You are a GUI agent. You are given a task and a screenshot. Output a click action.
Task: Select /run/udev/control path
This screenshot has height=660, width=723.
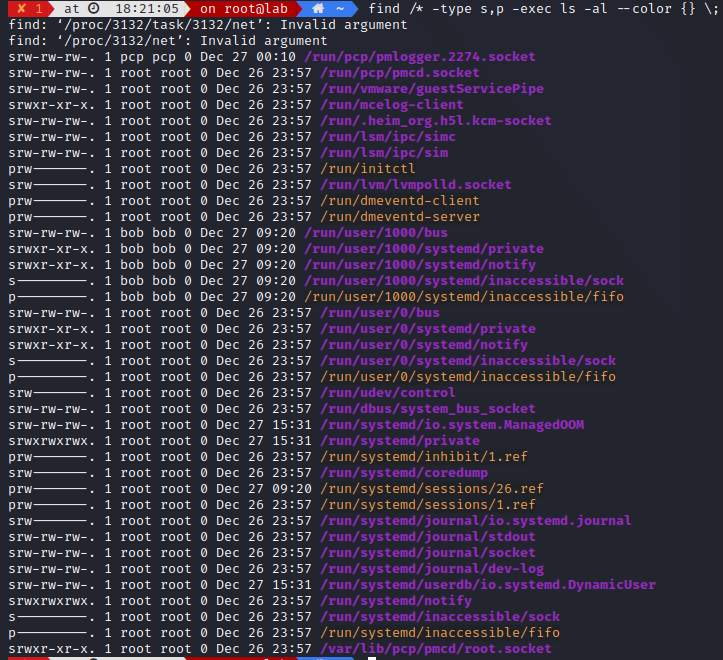pos(388,393)
